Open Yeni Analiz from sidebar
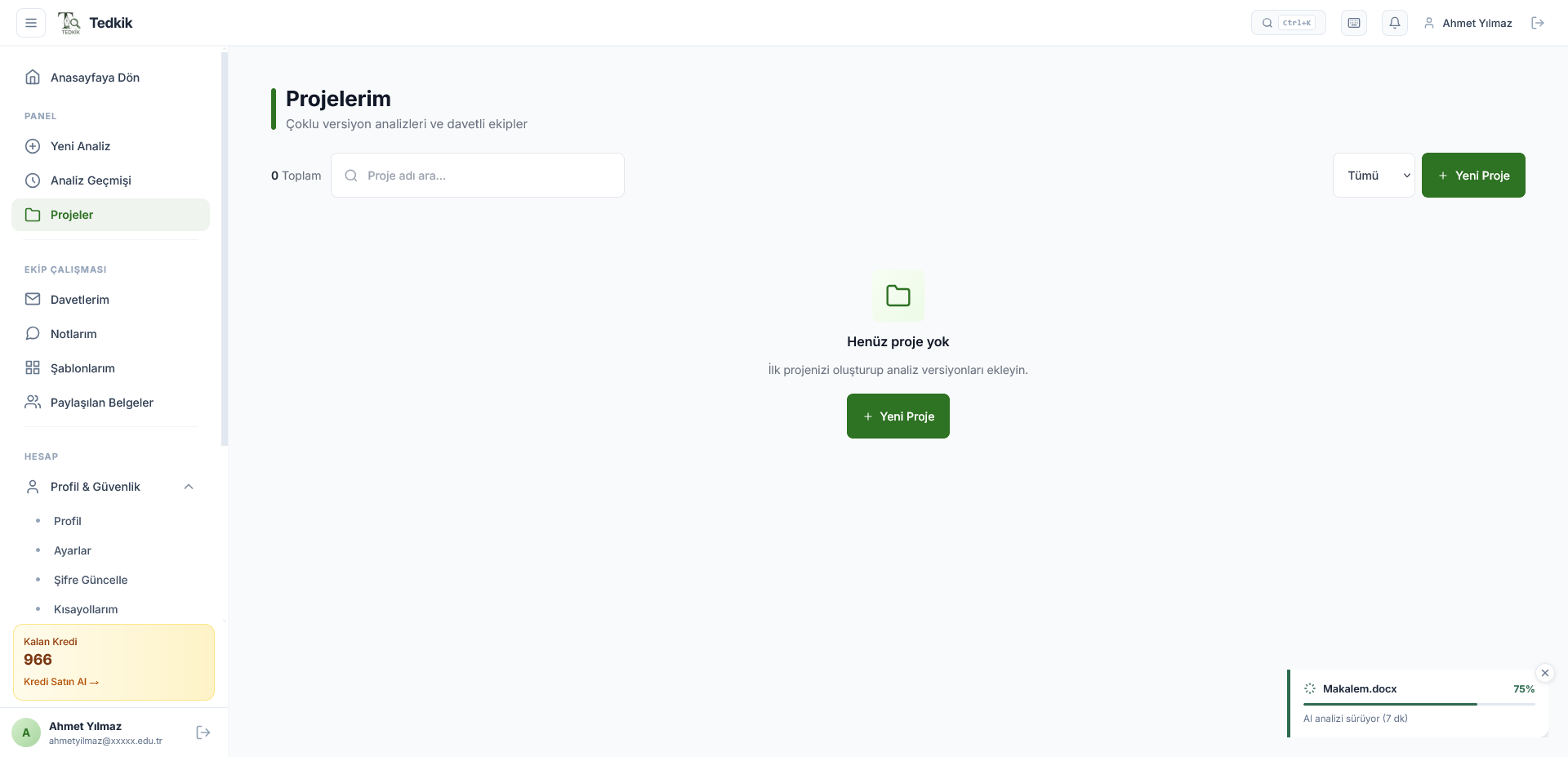Screen dimensions: 1568x757 [x=110, y=146]
